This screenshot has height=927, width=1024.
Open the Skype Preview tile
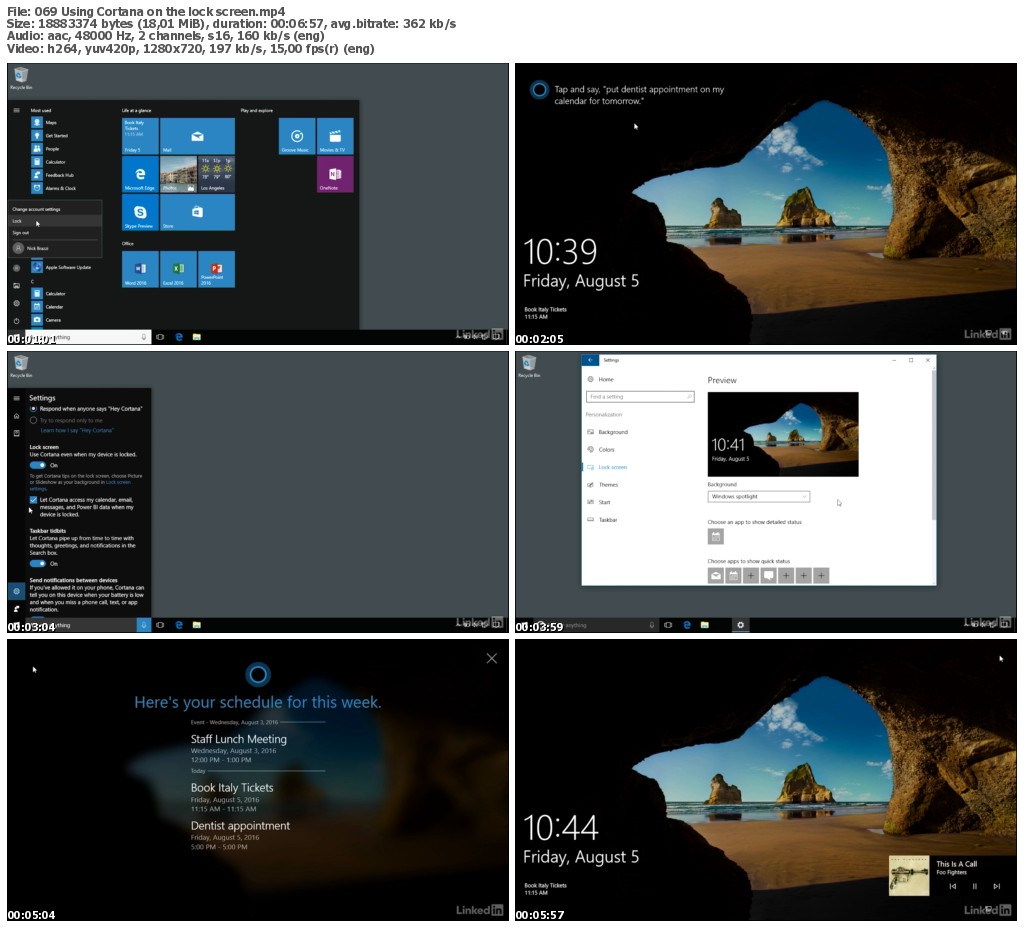(x=140, y=212)
